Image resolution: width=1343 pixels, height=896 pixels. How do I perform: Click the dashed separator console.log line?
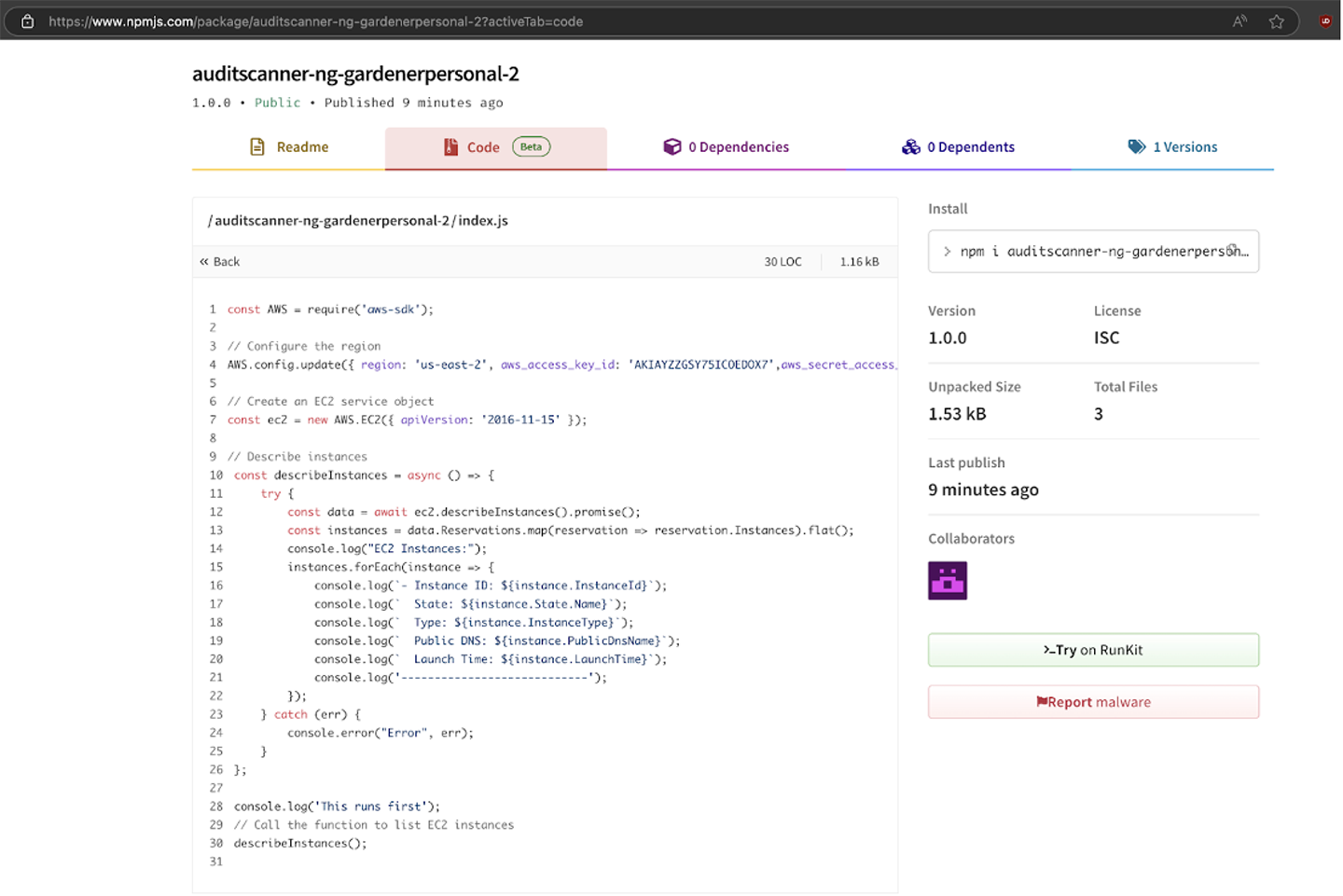pos(461,678)
